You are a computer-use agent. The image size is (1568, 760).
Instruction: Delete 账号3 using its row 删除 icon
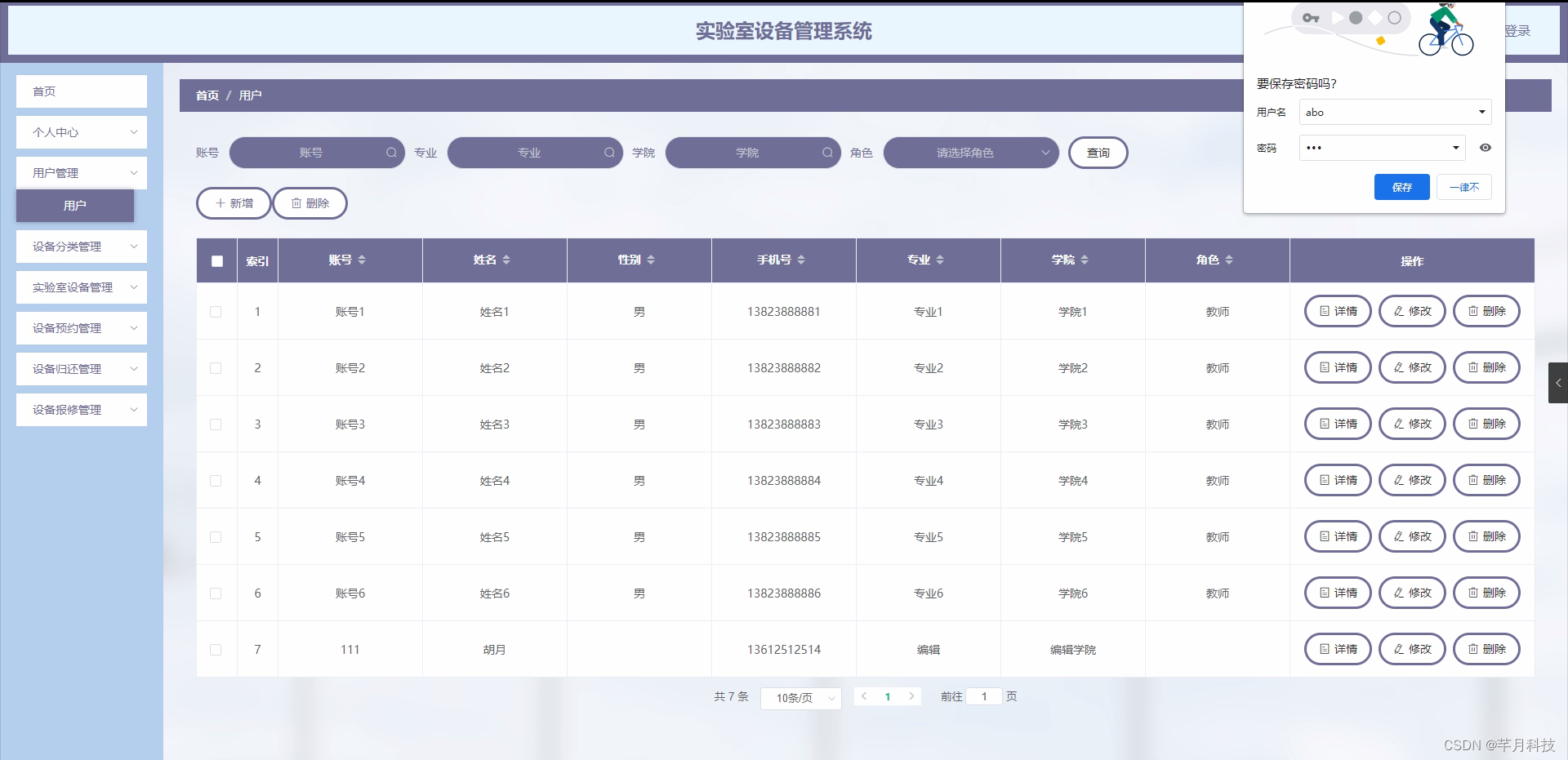pyautogui.click(x=1486, y=424)
